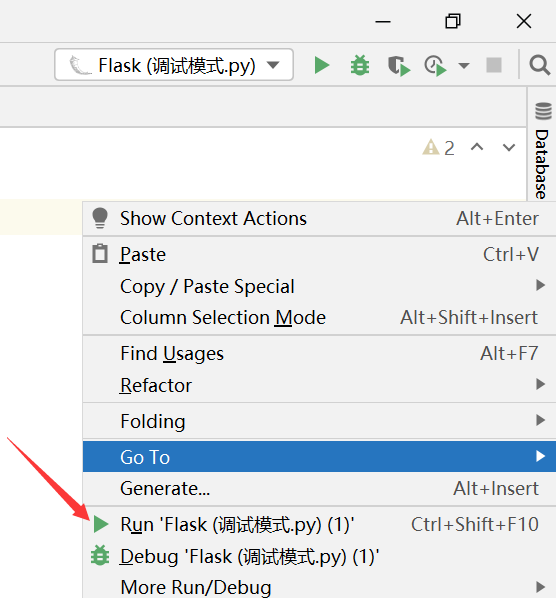Click the warning triangle inspection indicator
The height and width of the screenshot is (598, 556).
pos(438,148)
